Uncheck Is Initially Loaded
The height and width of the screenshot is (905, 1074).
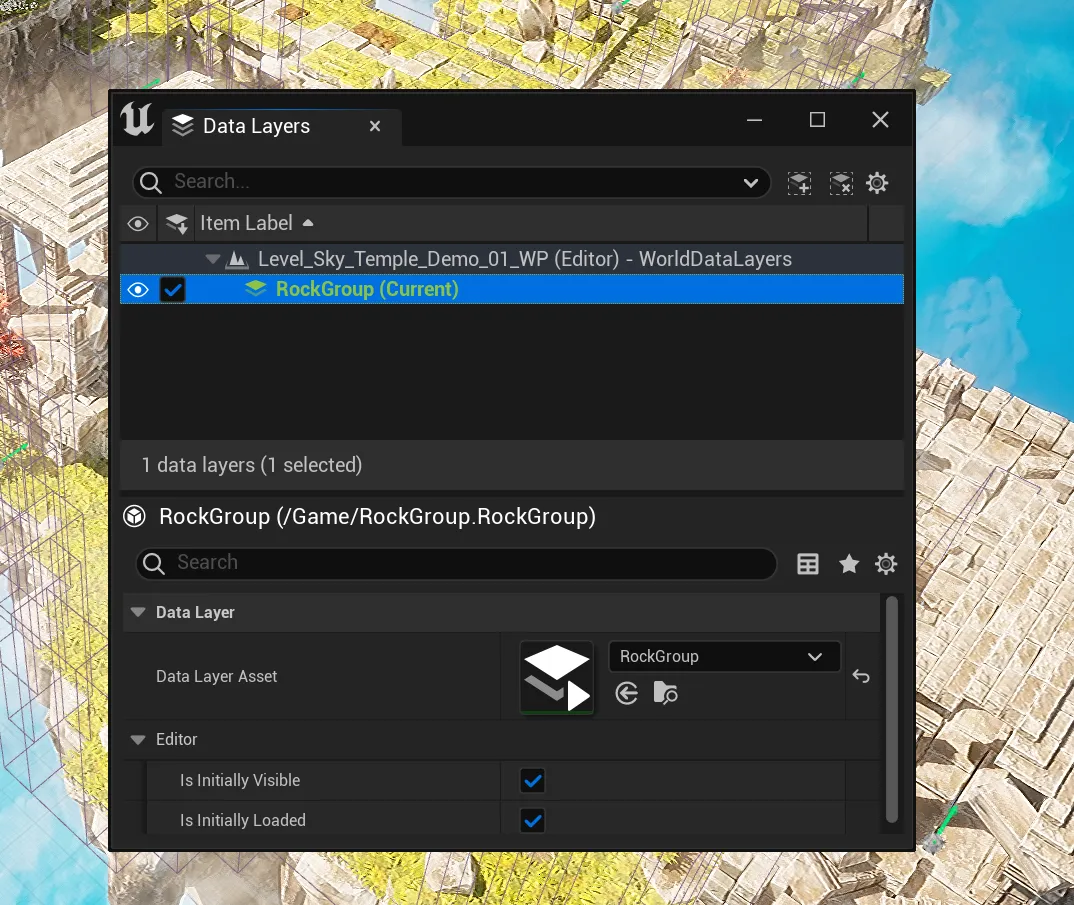pos(532,820)
